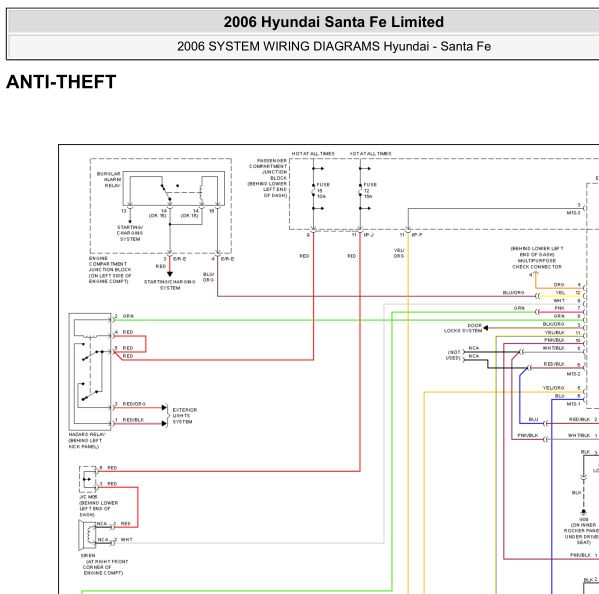Click the Door Locks System arrow
The height and width of the screenshot is (594, 599).
486,328
